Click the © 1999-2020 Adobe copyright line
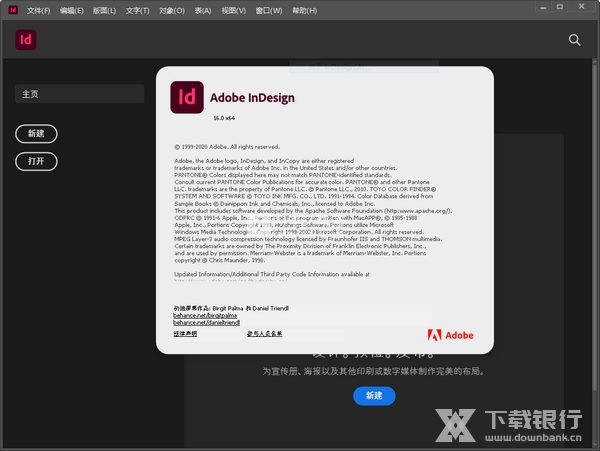This screenshot has height=451, width=600. [227, 147]
